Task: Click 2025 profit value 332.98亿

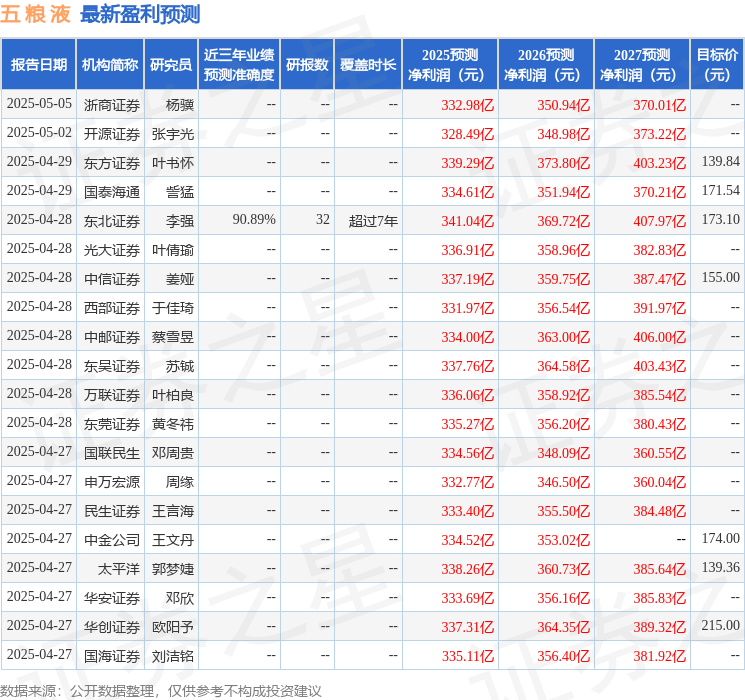Action: (468, 105)
